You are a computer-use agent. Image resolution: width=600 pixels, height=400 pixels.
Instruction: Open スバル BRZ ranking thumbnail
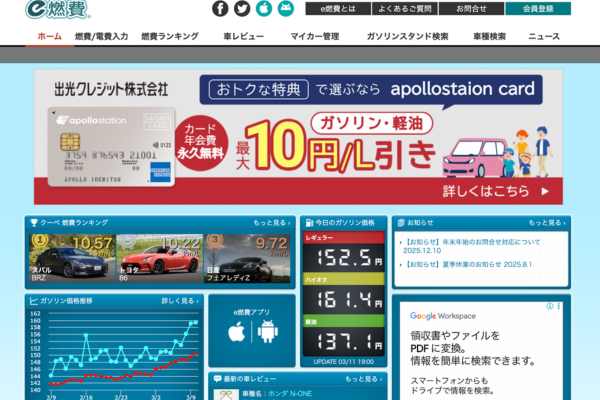(72, 258)
